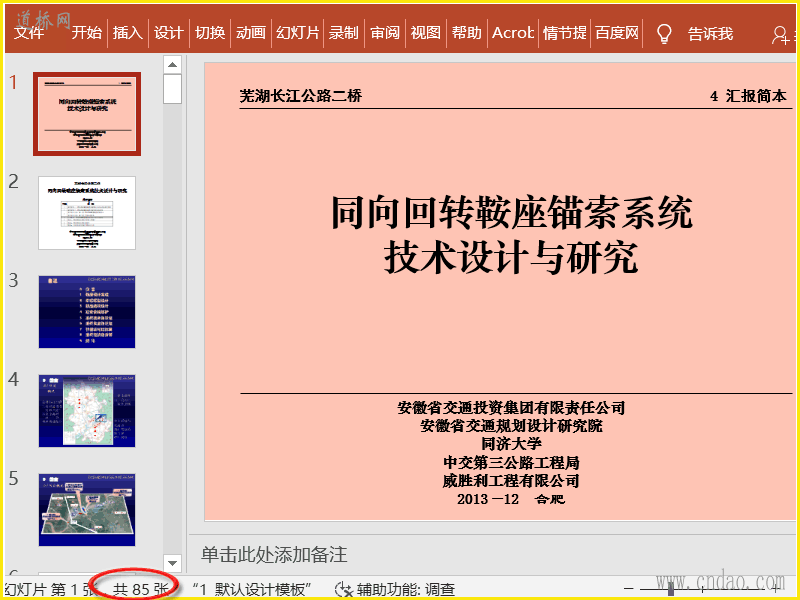Click the notes area 单击此处添加备注
This screenshot has height=600, width=800.
tap(274, 555)
